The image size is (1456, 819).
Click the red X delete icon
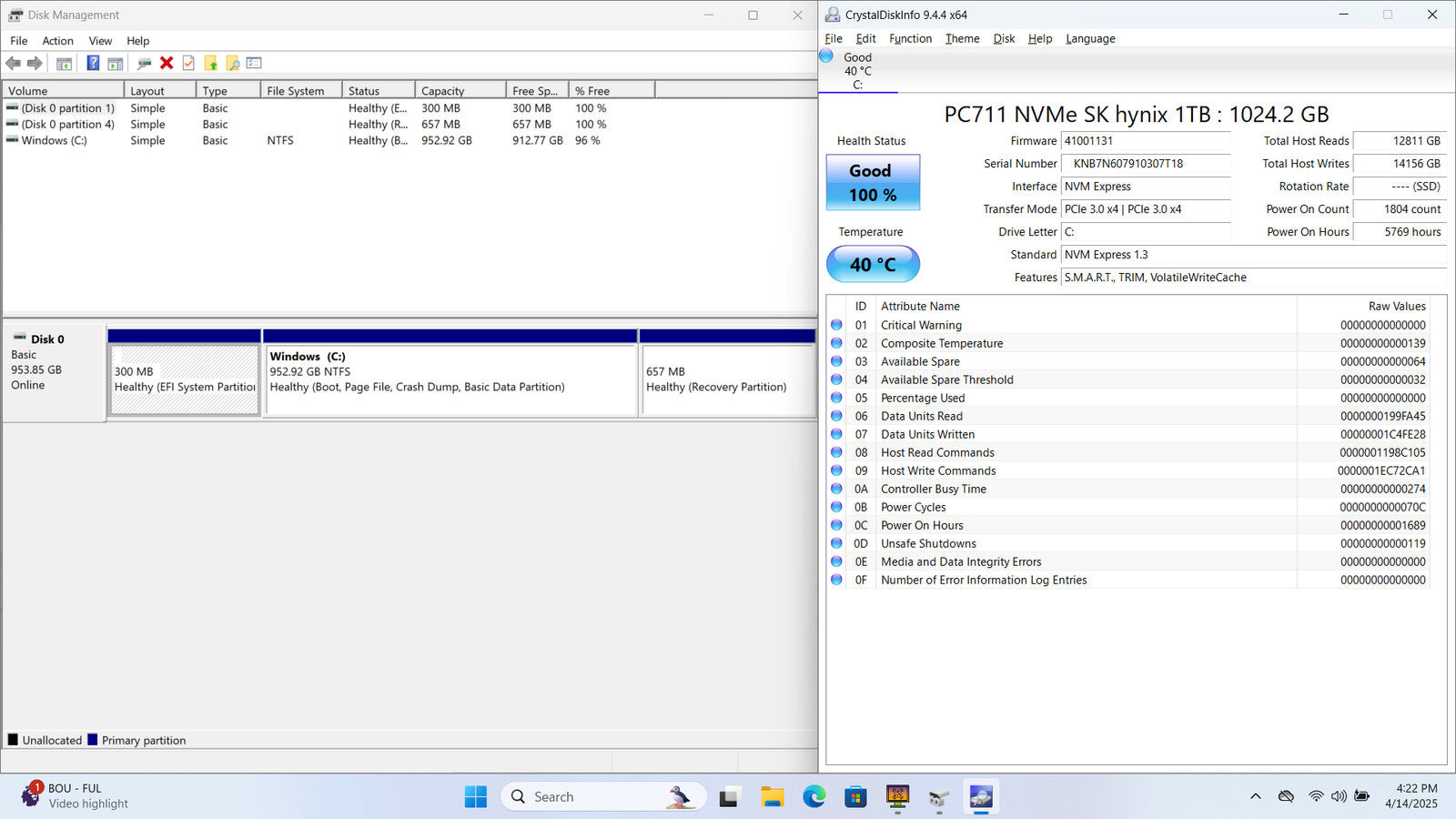pyautogui.click(x=167, y=64)
